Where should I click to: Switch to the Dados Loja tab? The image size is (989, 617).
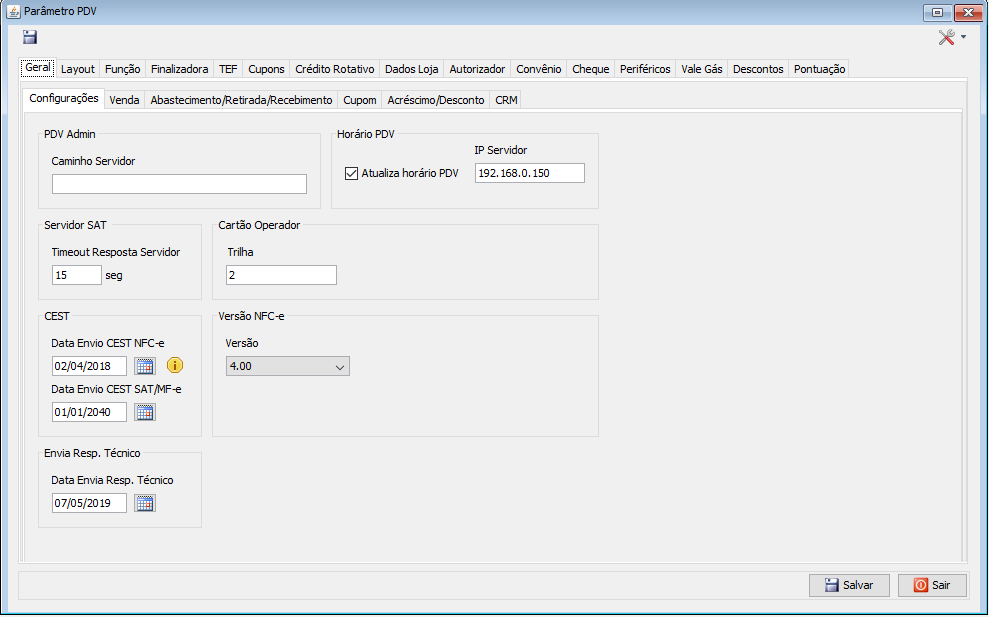(x=412, y=69)
